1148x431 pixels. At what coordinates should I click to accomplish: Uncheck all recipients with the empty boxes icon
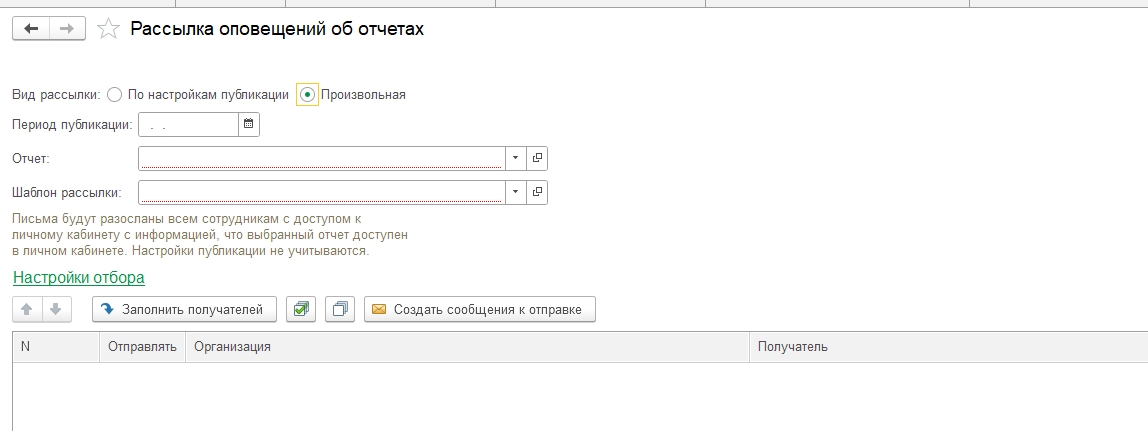[x=340, y=310]
